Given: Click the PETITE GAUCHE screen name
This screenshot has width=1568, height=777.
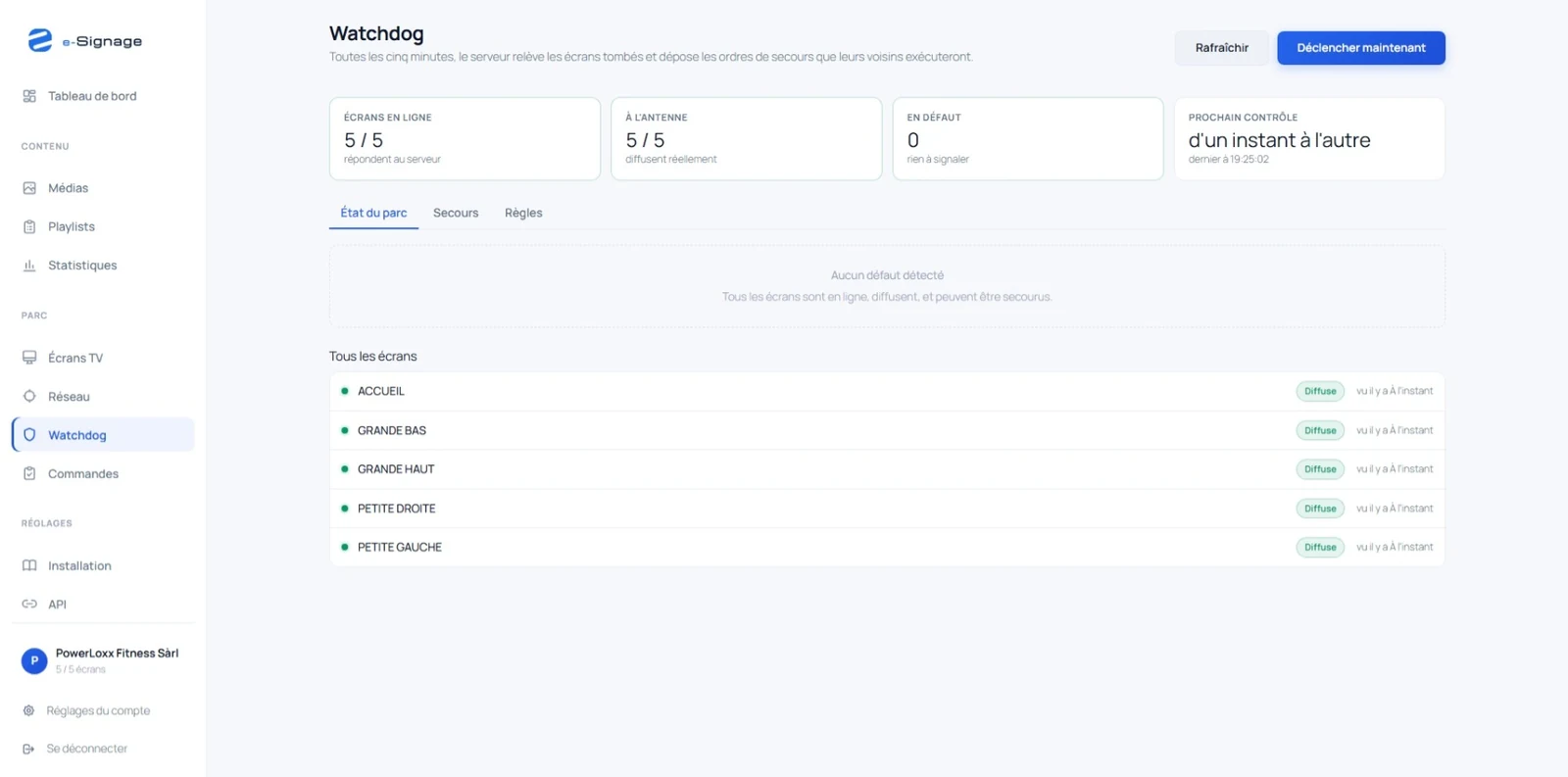Looking at the screenshot, I should (x=400, y=547).
